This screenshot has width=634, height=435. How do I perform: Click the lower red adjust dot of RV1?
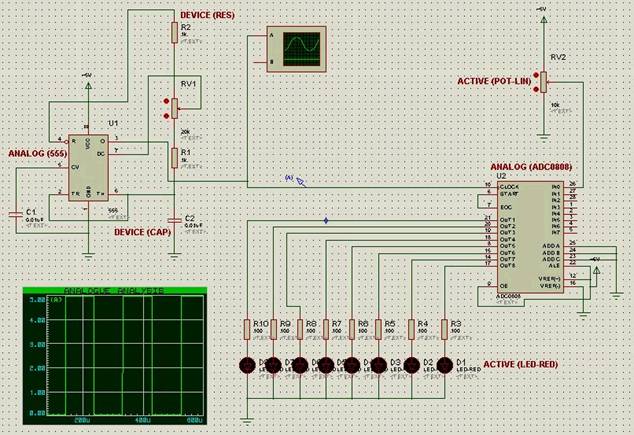pyautogui.click(x=166, y=116)
